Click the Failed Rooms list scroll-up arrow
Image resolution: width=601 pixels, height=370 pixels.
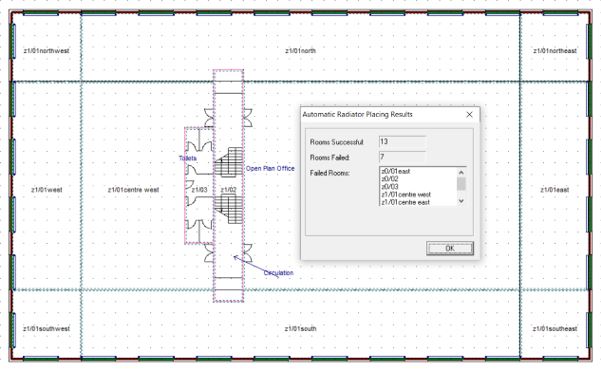461,173
